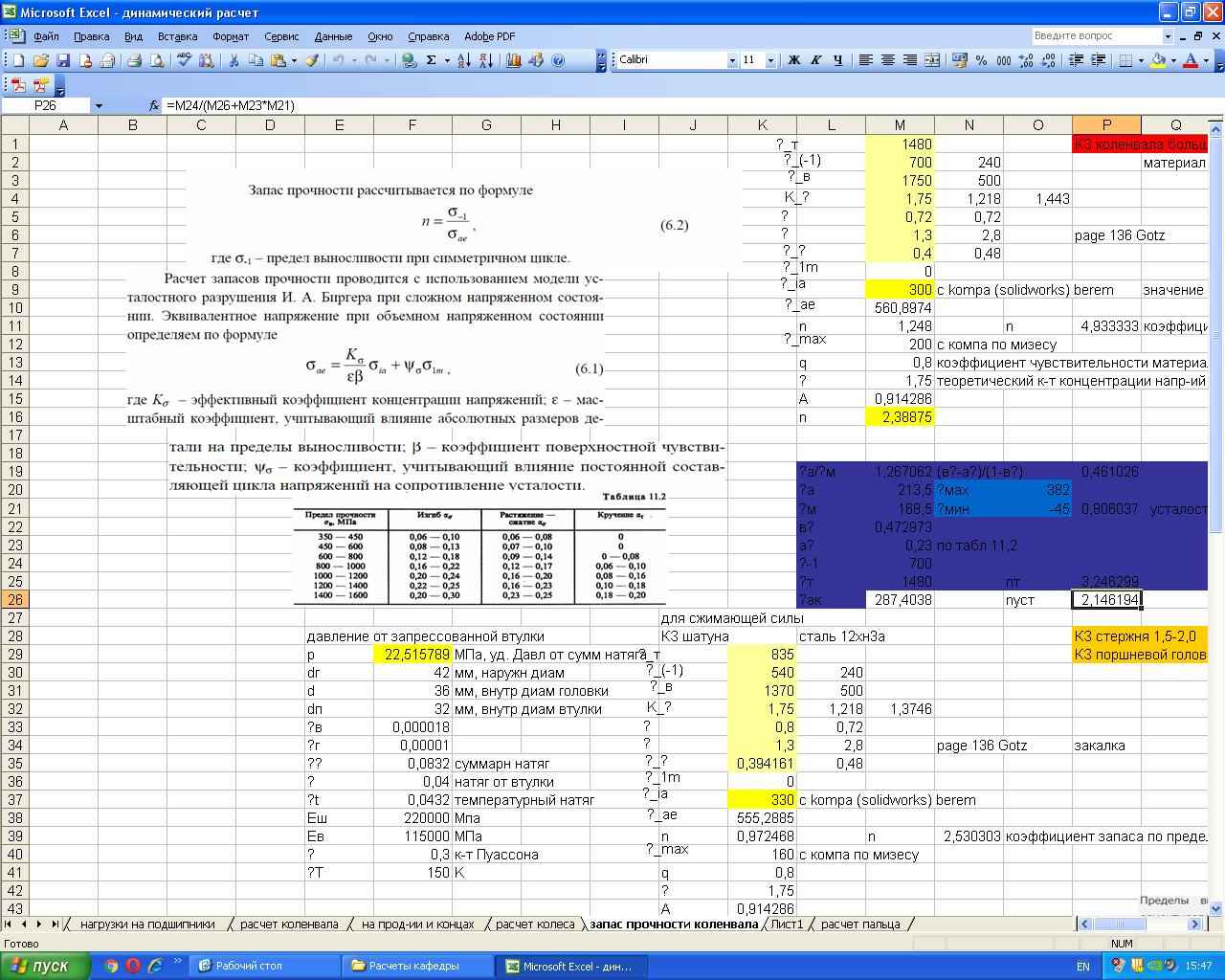This screenshot has width=1225, height=980.
Task: Expand the AutoSum functions dropdown arrow
Action: (447, 59)
